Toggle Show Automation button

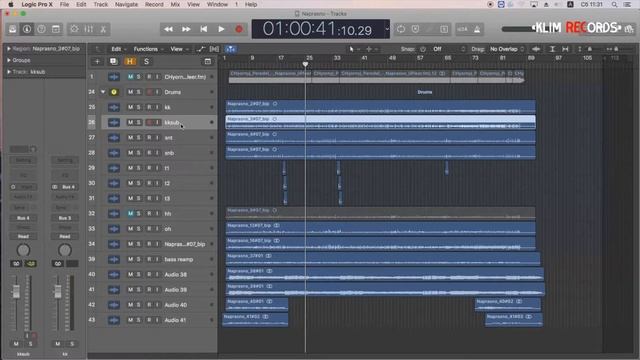pyautogui.click(x=200, y=49)
